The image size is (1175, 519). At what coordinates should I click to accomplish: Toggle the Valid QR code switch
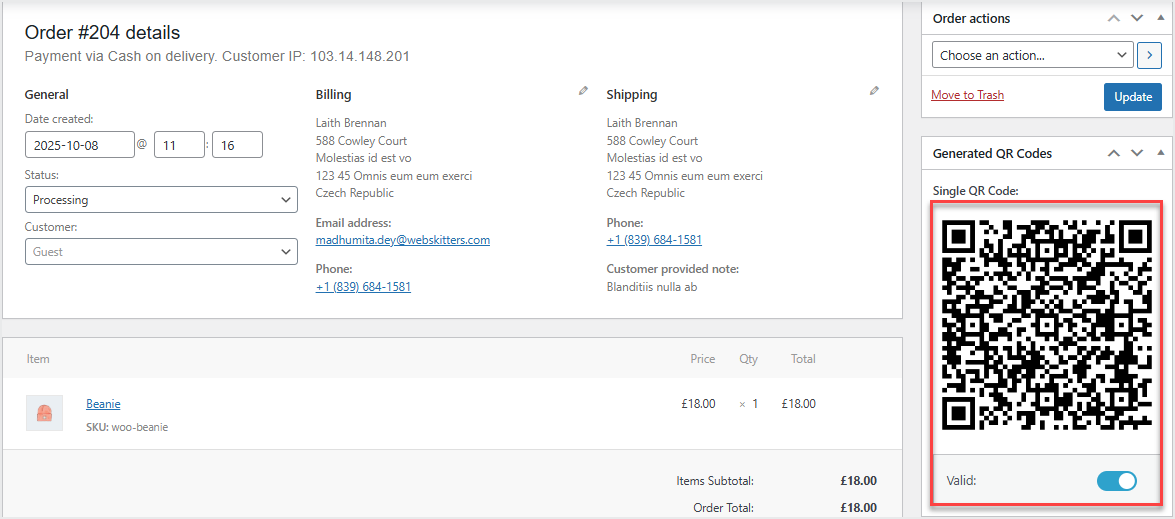[1116, 481]
